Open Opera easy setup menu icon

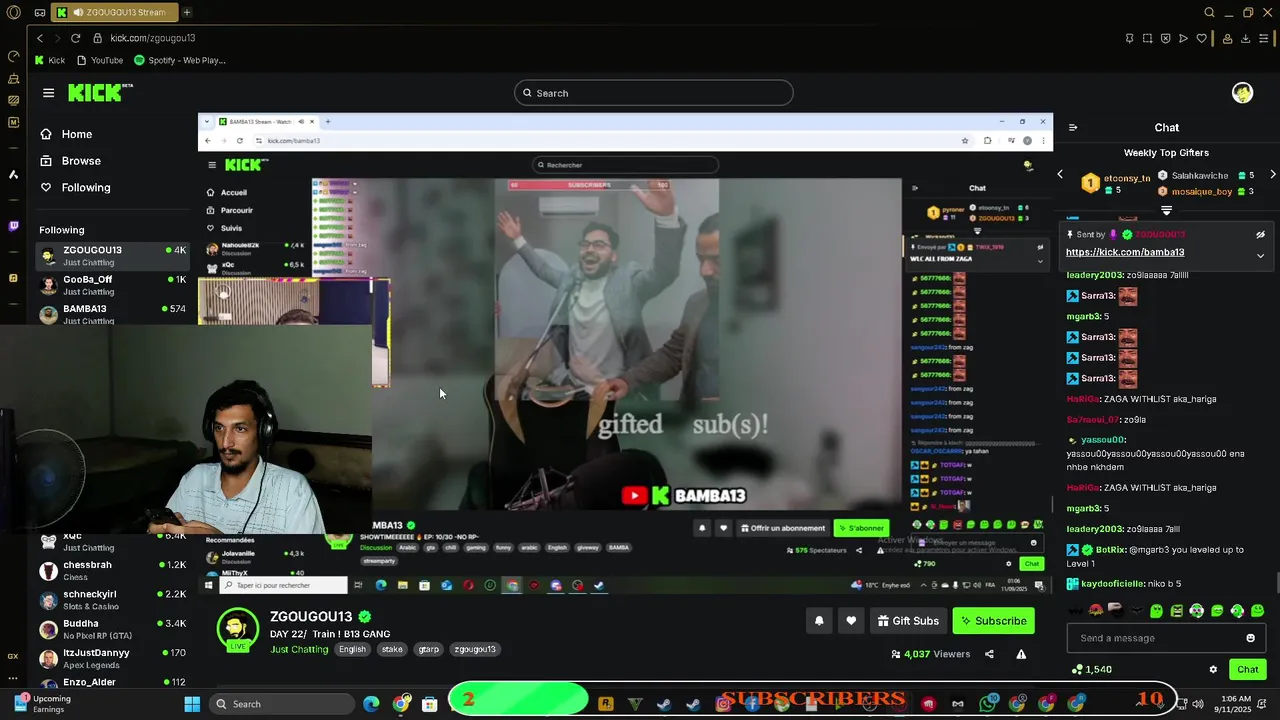[x=1265, y=38]
